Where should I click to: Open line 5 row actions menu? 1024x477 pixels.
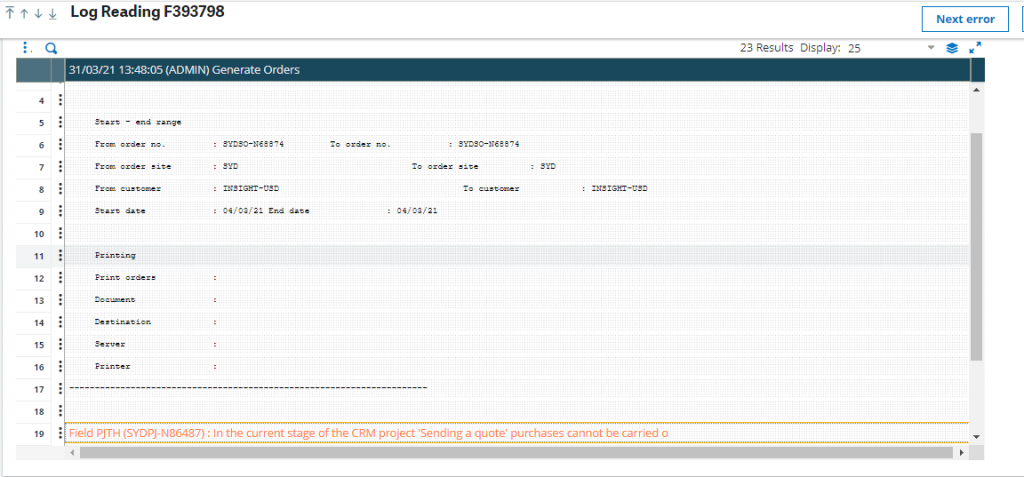coord(60,122)
